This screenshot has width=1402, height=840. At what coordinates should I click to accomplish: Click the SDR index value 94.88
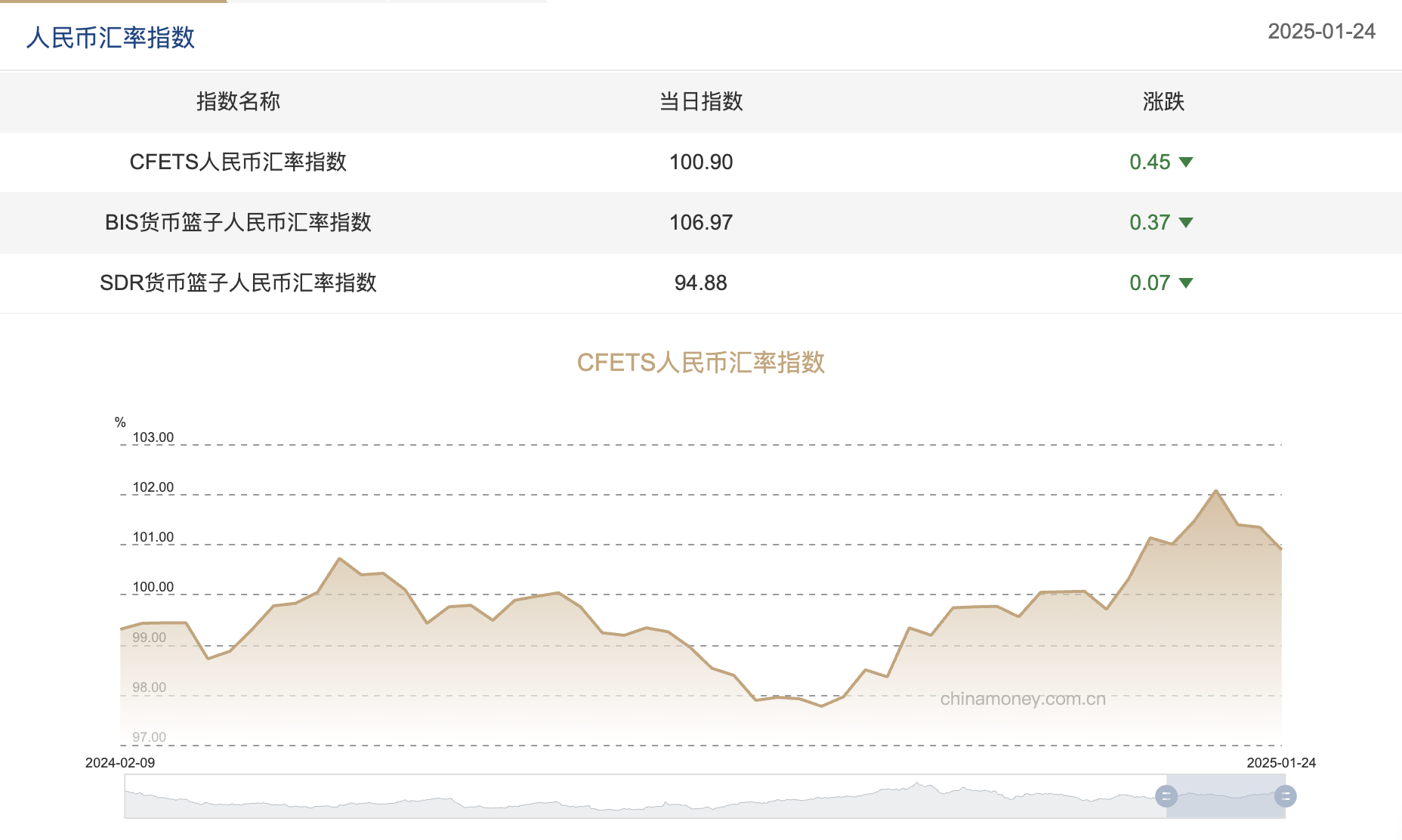click(701, 283)
